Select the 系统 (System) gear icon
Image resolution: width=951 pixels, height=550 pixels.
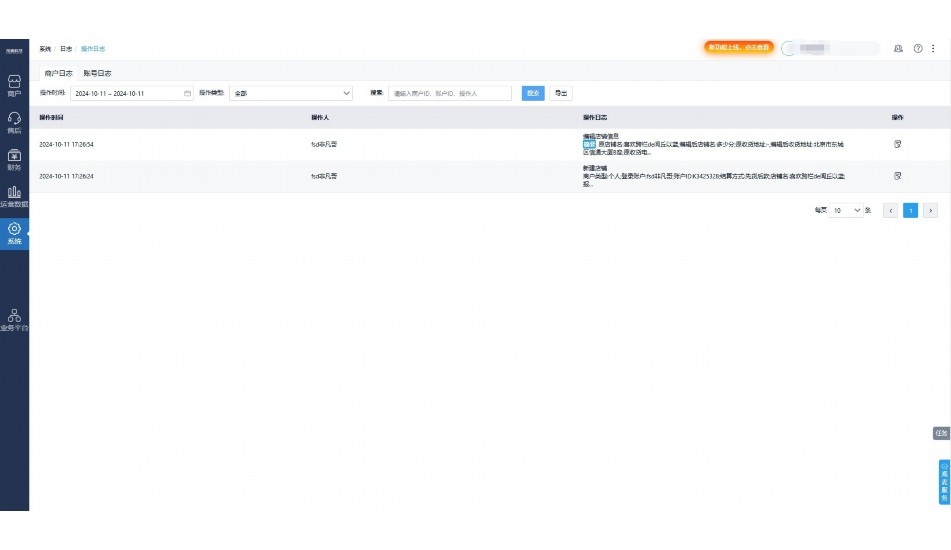point(14,232)
